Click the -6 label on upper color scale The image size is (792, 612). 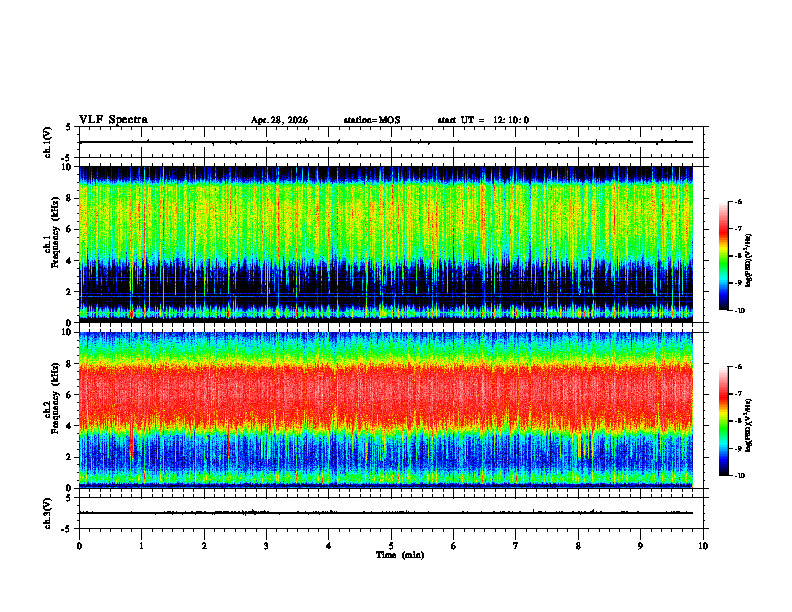click(738, 201)
